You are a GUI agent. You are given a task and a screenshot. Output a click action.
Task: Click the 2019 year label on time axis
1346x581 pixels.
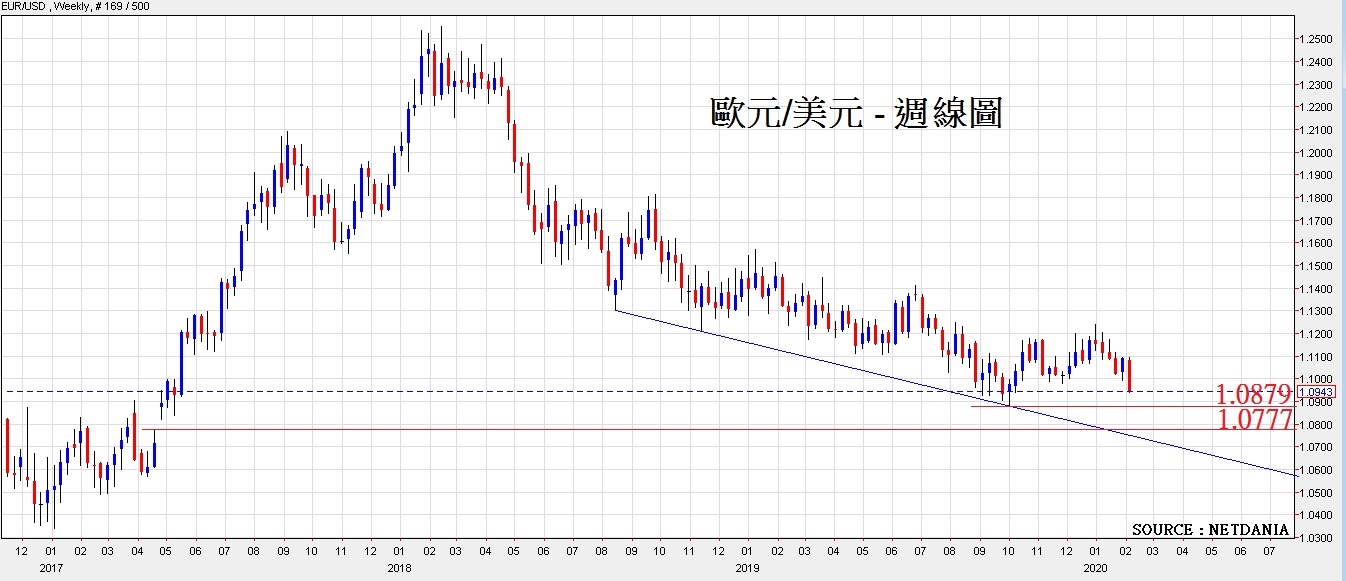click(745, 568)
